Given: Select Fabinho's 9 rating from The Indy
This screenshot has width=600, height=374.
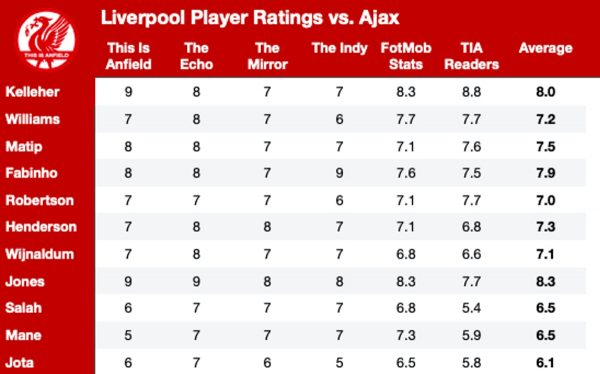Looking at the screenshot, I should coord(339,173).
